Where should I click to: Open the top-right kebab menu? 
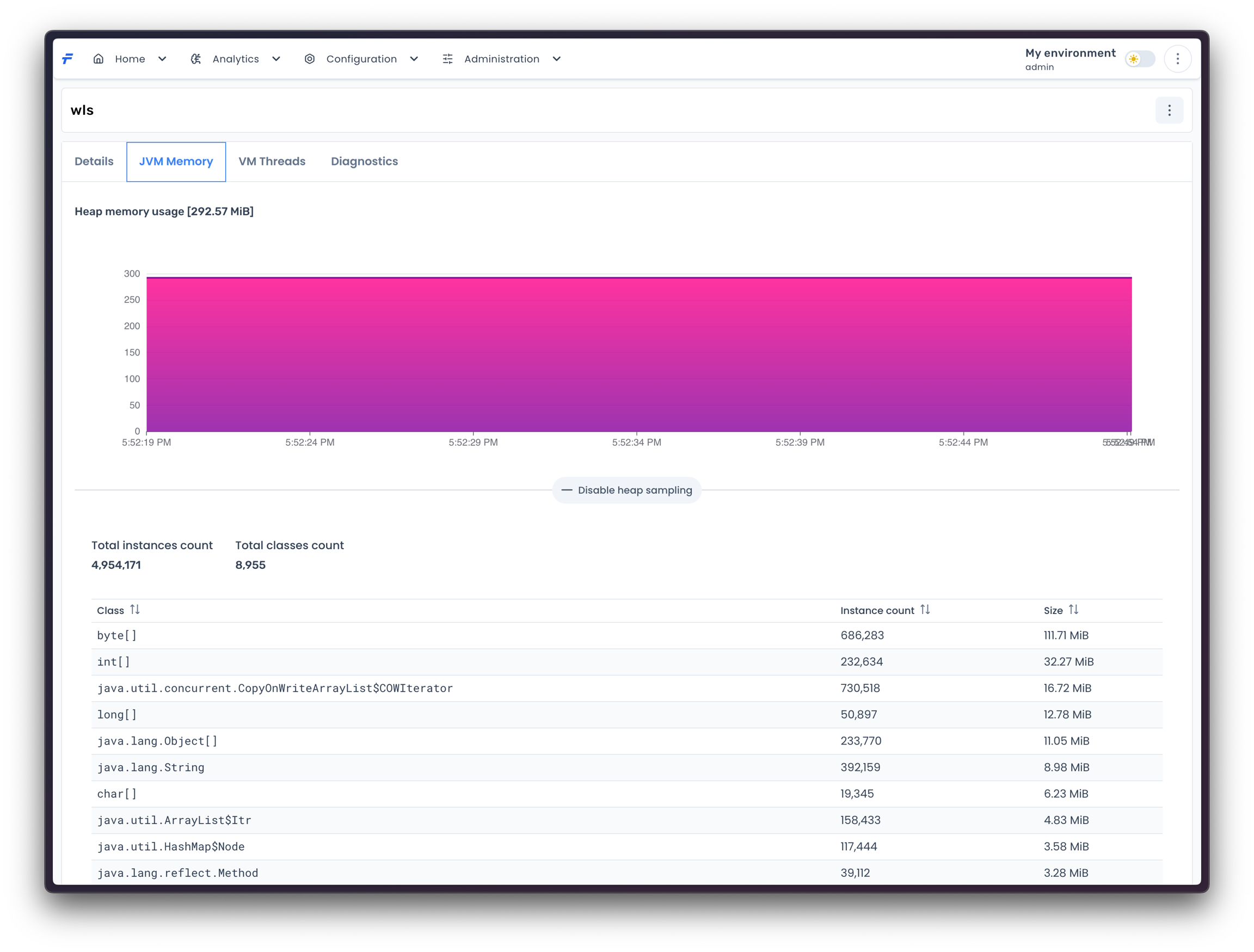pos(1177,59)
